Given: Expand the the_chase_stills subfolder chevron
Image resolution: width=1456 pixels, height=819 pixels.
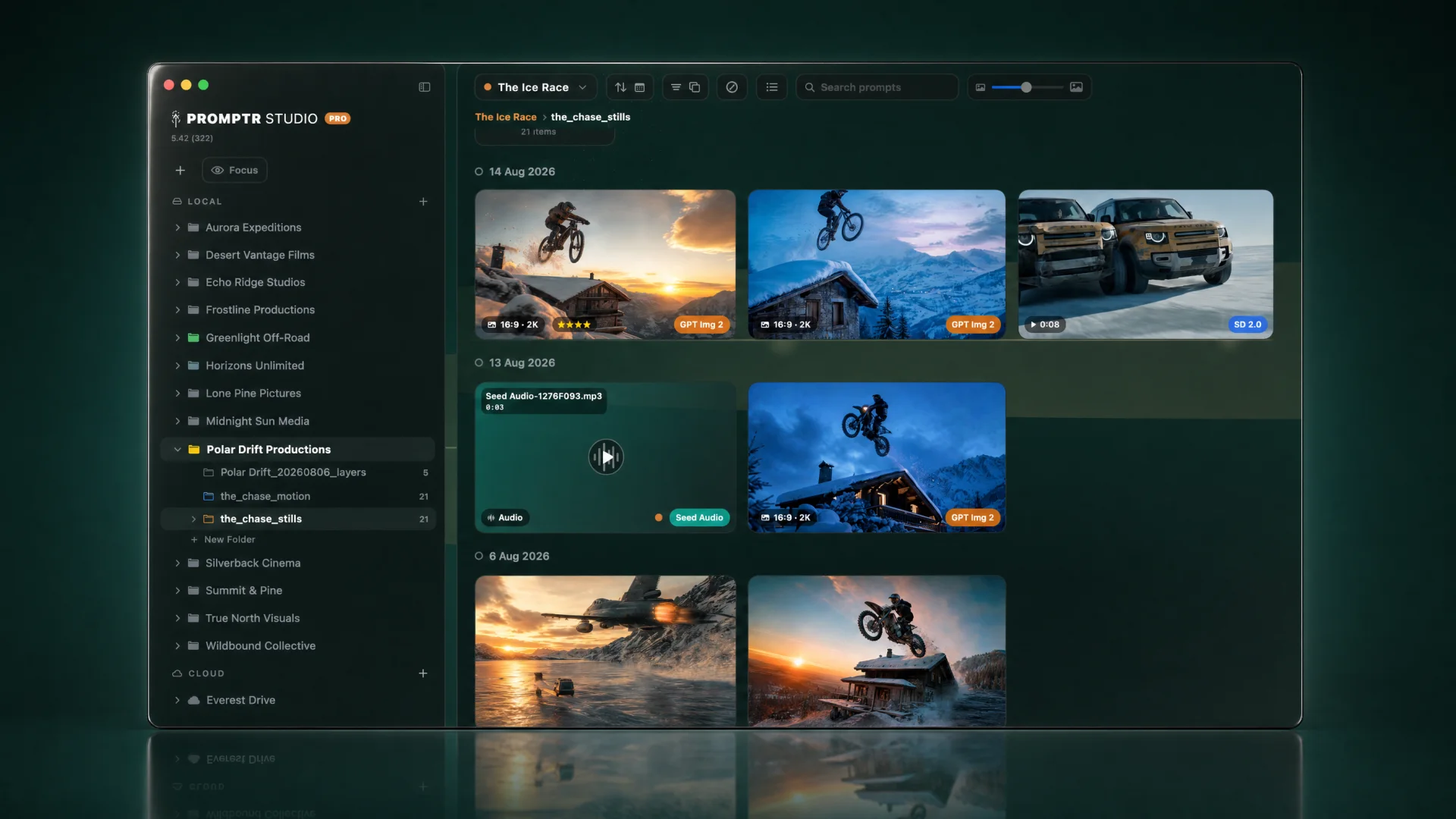Looking at the screenshot, I should (193, 519).
